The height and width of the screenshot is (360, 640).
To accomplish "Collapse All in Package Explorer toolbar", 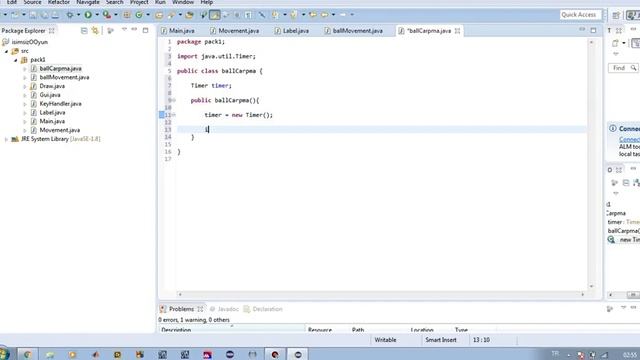I will [x=84, y=31].
